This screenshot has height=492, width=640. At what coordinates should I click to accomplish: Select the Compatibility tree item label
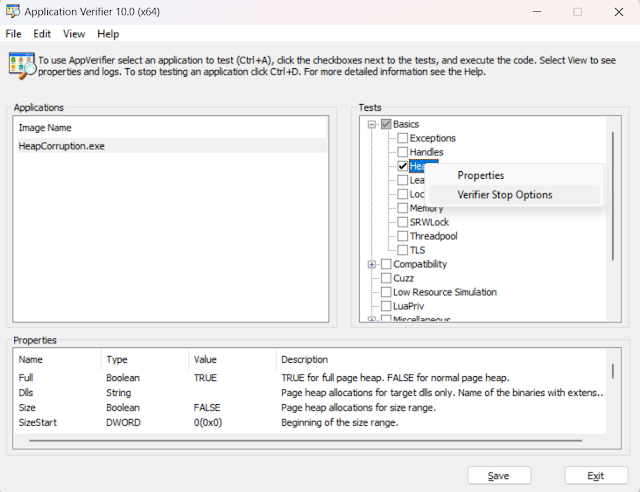click(x=420, y=264)
